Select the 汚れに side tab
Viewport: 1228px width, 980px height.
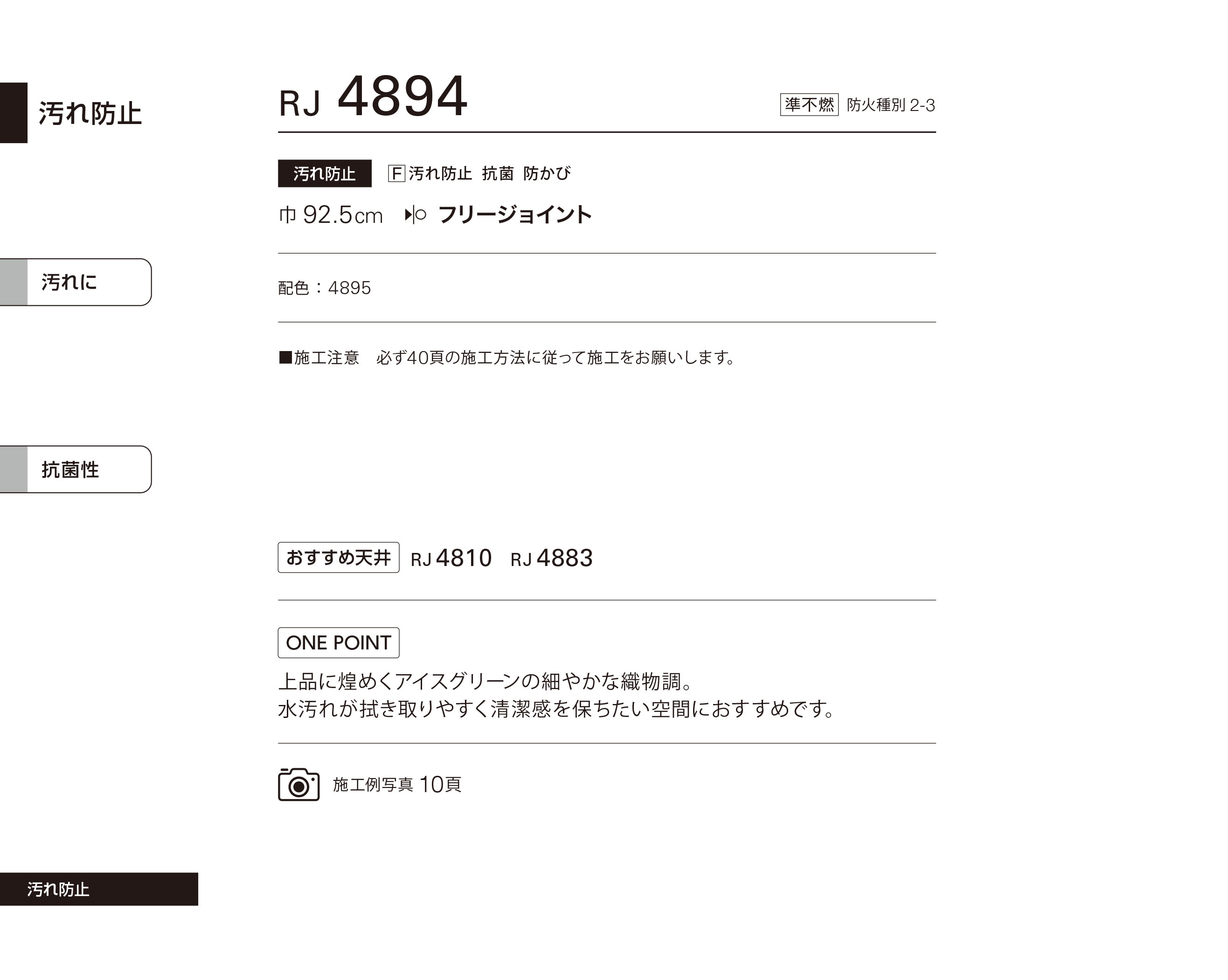pos(76,282)
